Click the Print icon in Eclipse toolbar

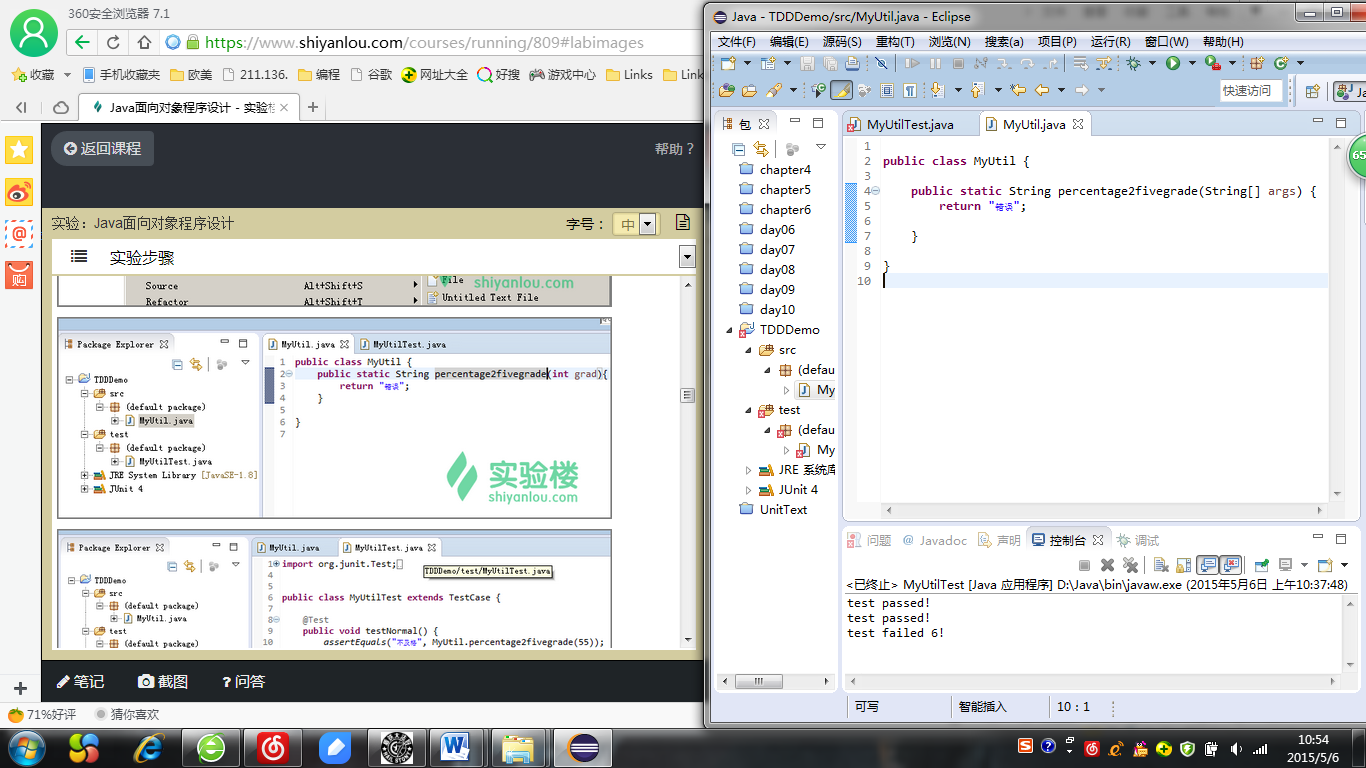click(852, 63)
